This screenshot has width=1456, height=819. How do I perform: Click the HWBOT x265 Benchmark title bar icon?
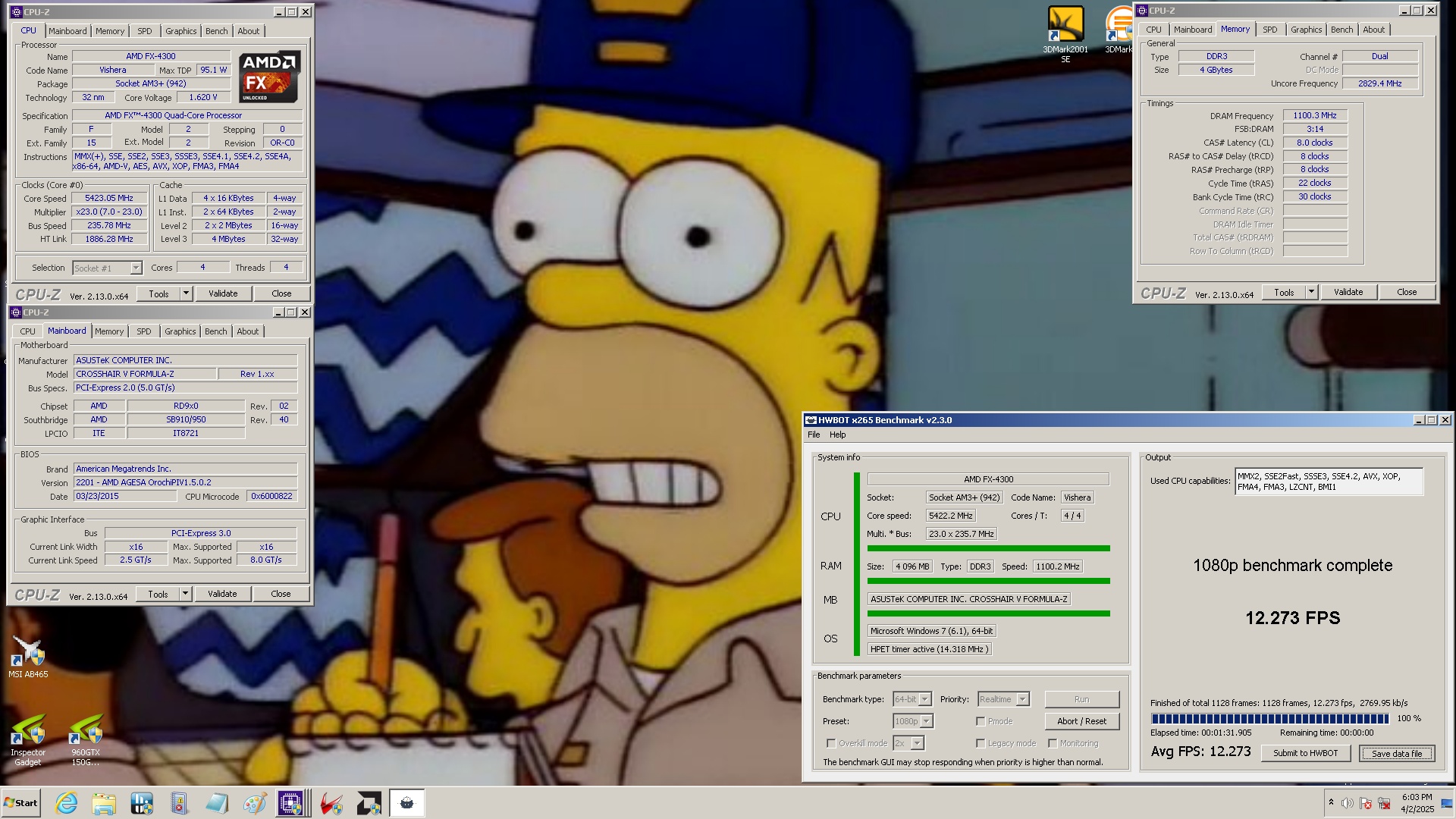811,420
